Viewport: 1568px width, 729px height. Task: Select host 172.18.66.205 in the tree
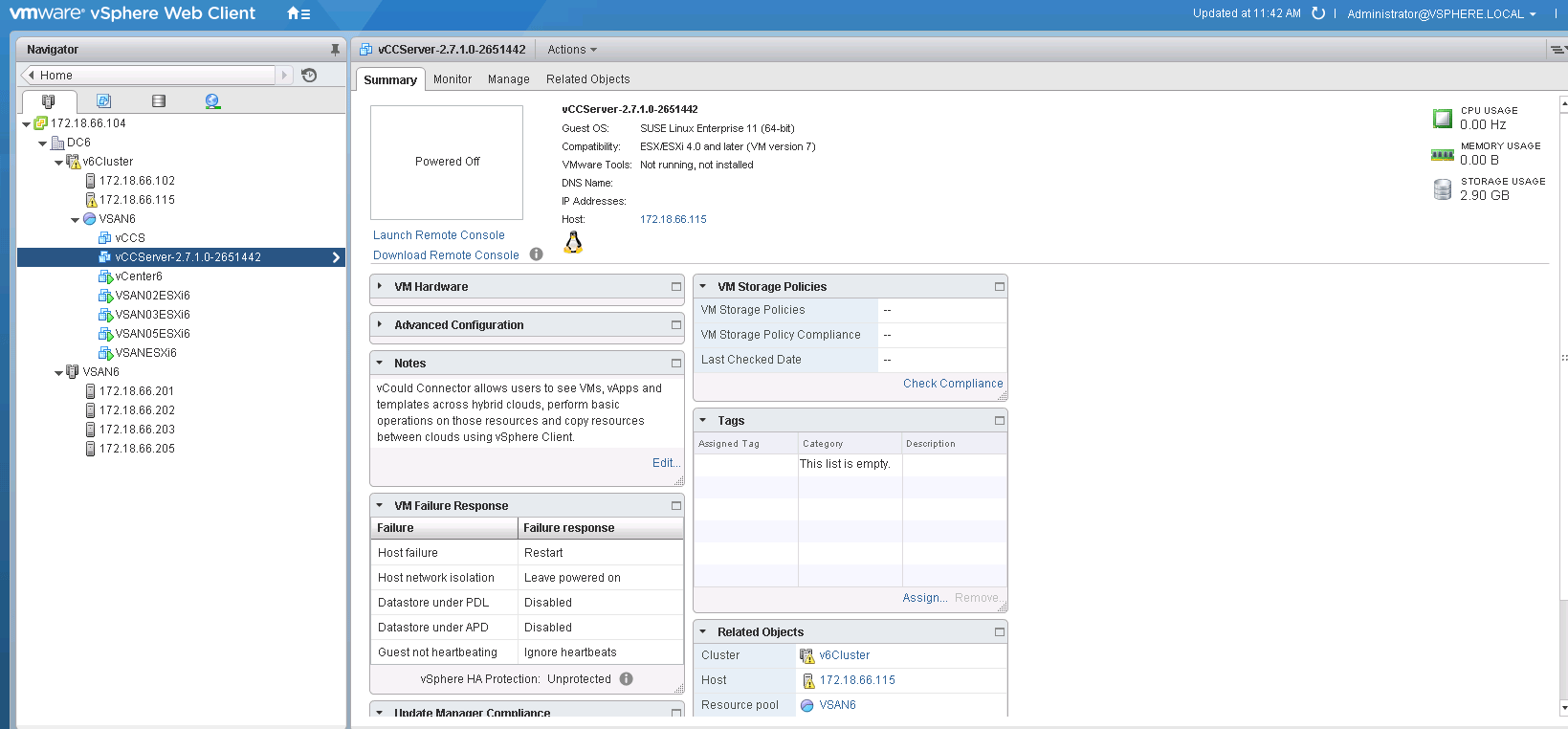click(137, 449)
